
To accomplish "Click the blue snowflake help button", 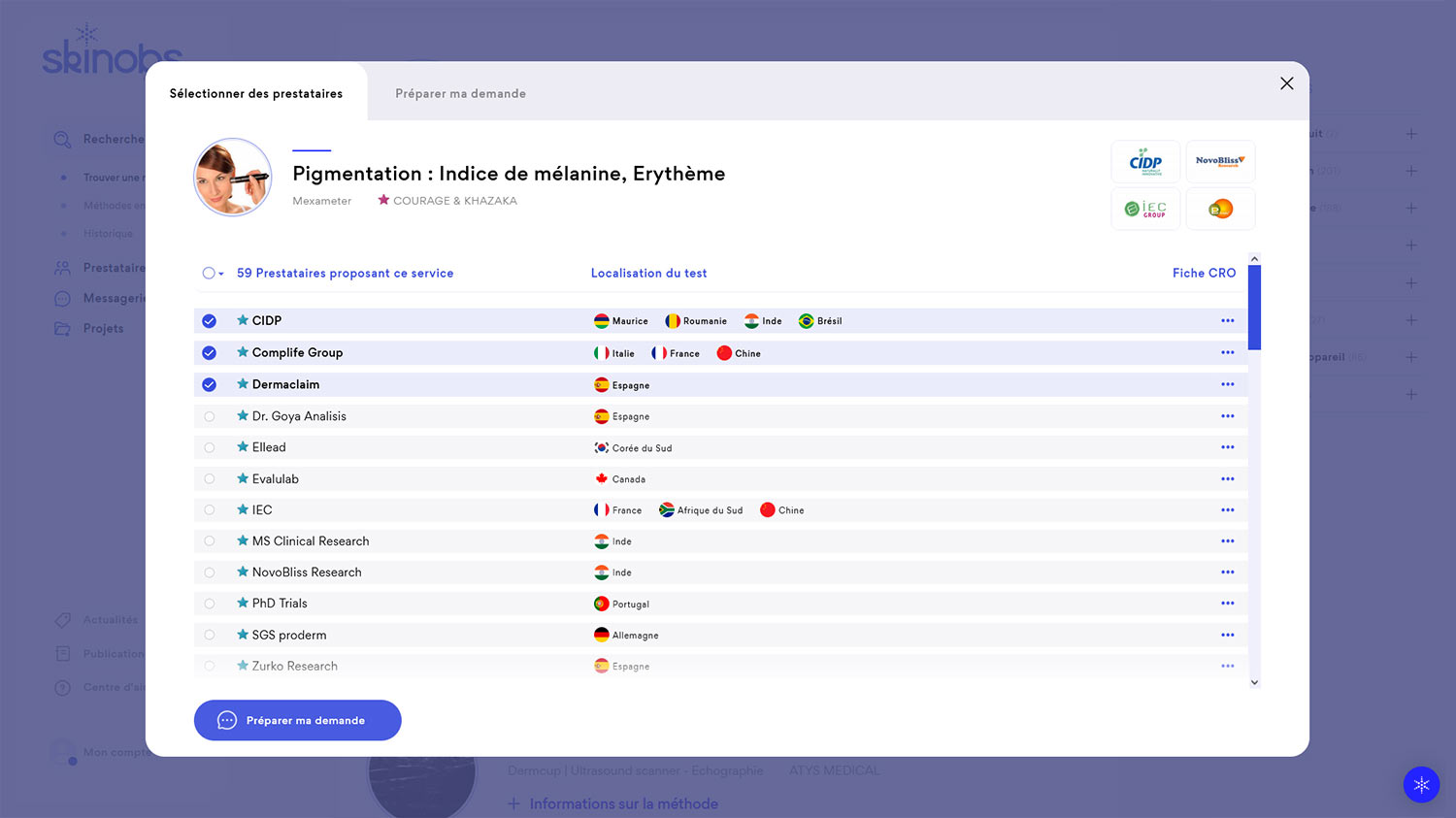I will (x=1421, y=784).
